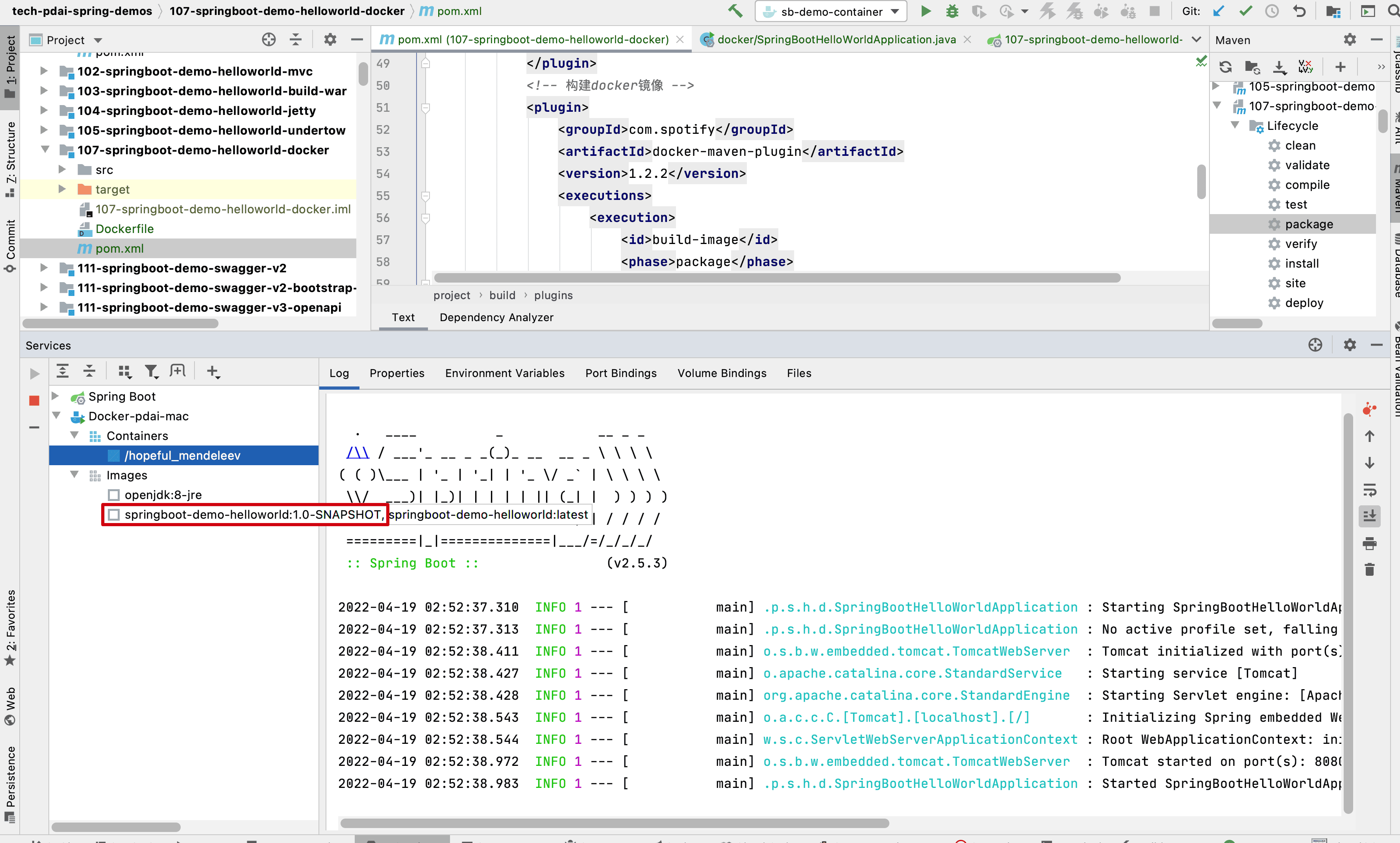
Task: Click the Run/Play button in toolbar
Action: click(924, 12)
